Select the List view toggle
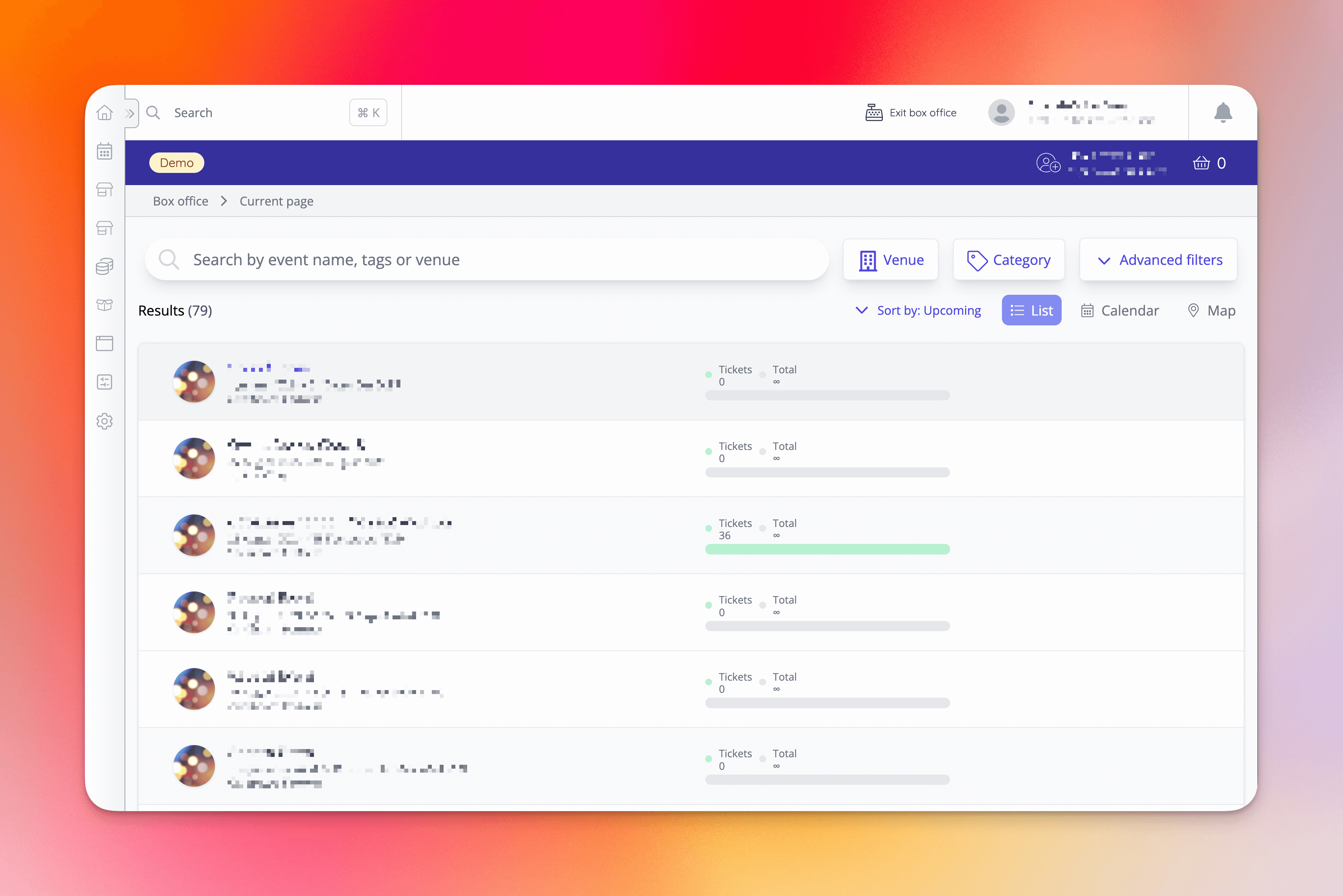Image resolution: width=1343 pixels, height=896 pixels. [x=1031, y=310]
